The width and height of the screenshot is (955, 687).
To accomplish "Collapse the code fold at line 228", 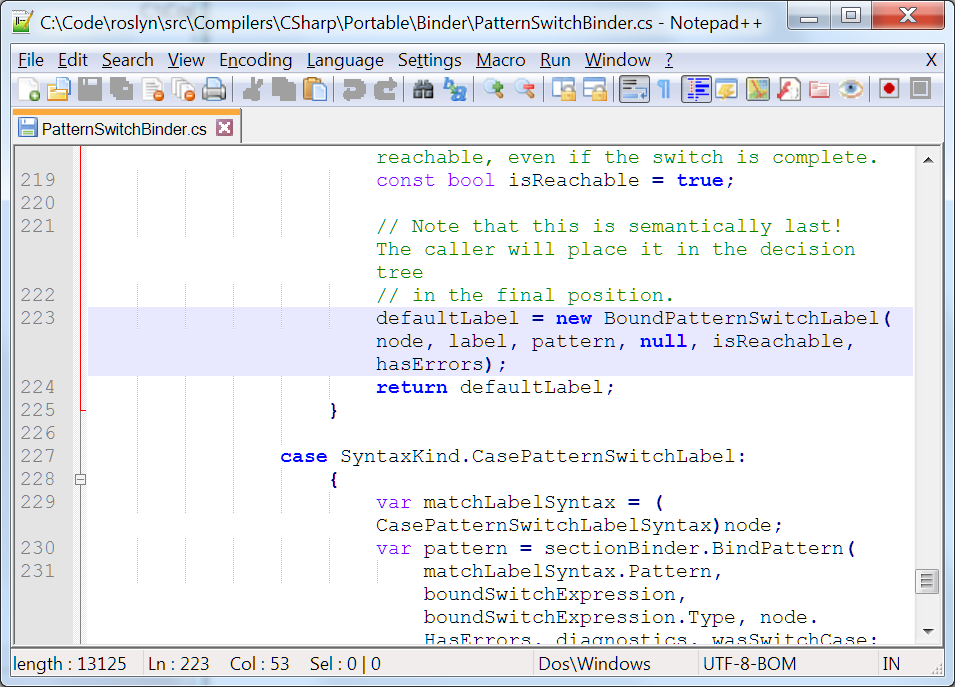I will tap(81, 479).
